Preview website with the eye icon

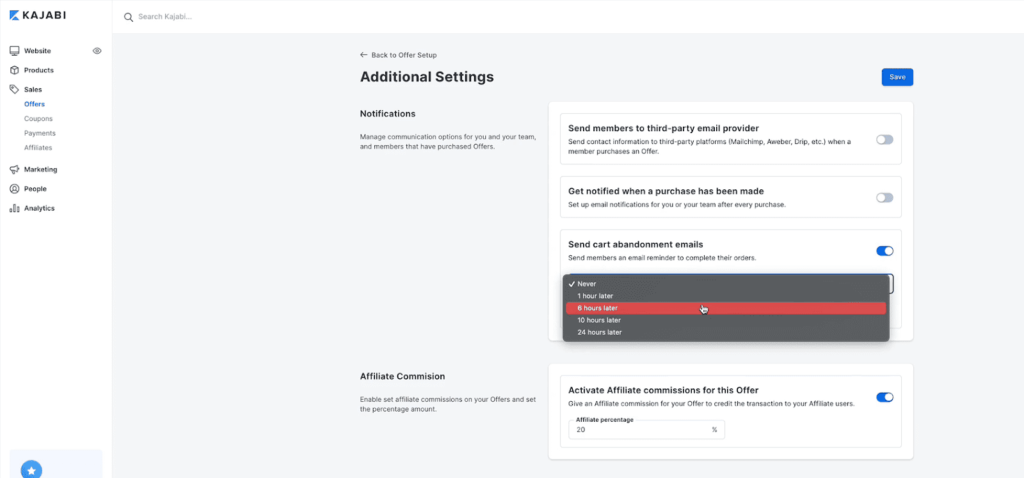click(x=97, y=50)
